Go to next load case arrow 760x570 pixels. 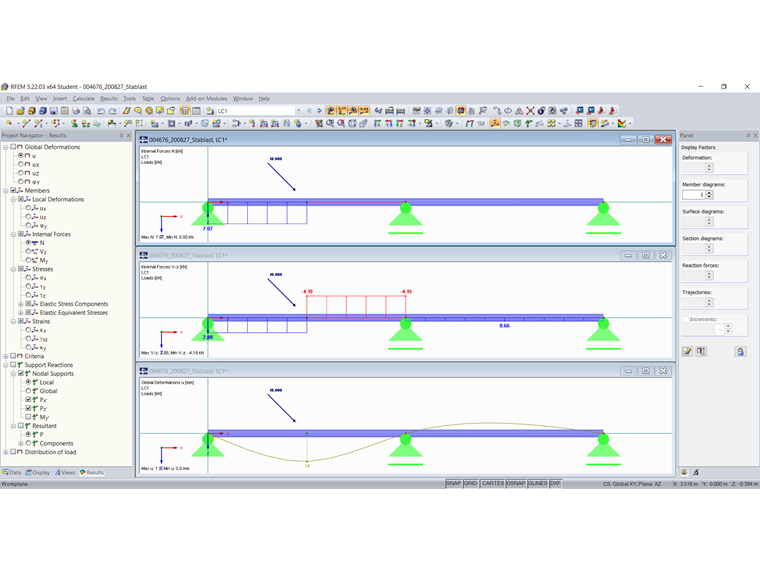319,111
